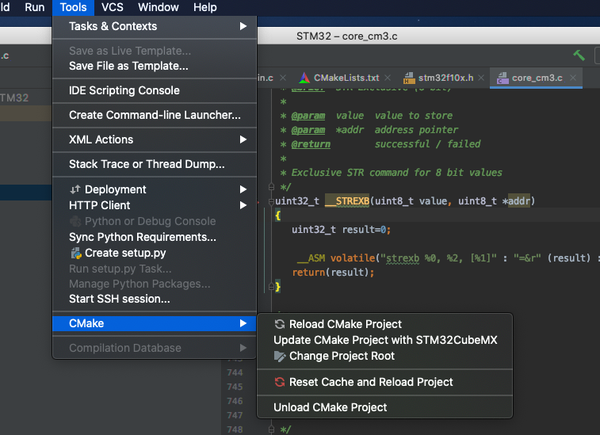Click line number 746 in the gutter
This screenshot has height=435, width=600.
click(x=235, y=401)
